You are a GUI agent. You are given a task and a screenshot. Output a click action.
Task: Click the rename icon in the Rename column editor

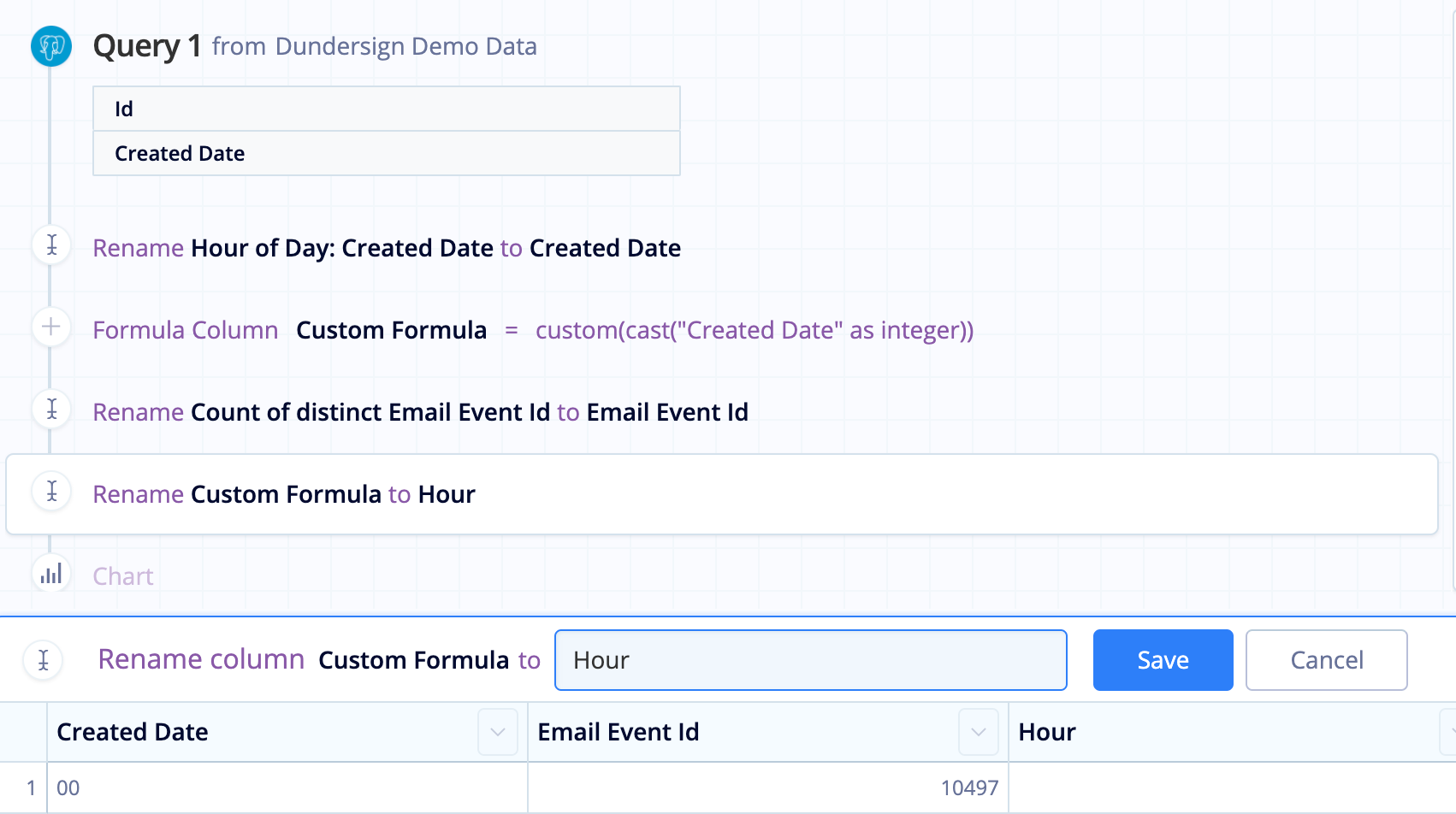(x=43, y=660)
